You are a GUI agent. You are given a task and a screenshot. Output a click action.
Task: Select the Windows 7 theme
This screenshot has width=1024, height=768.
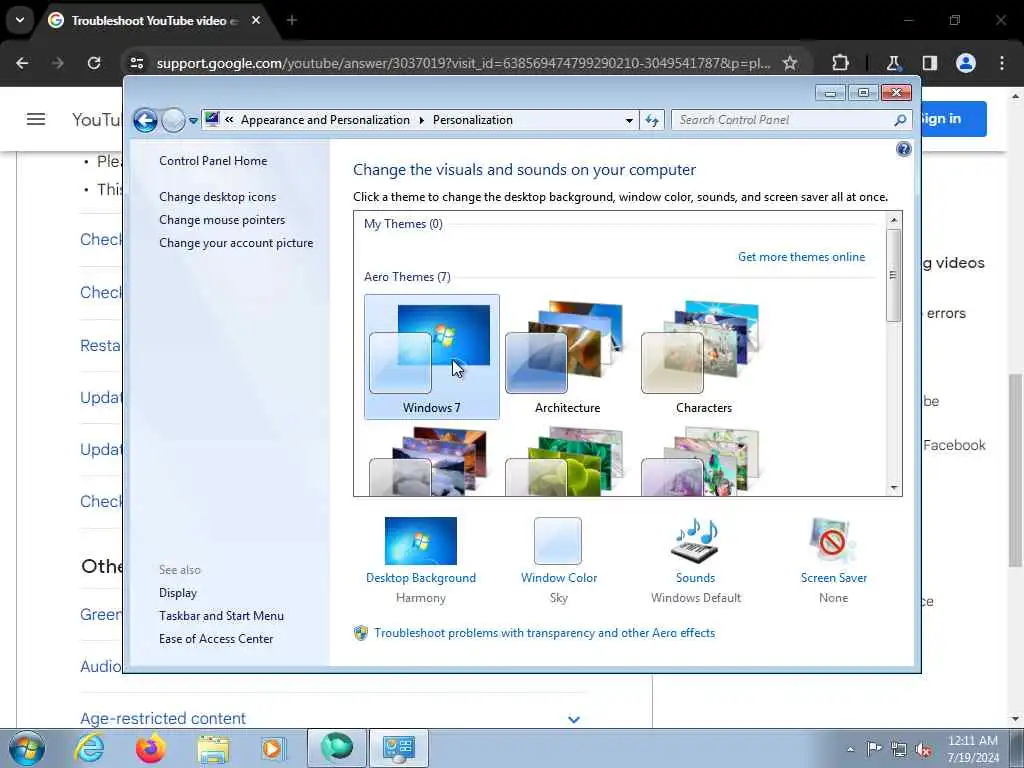click(x=432, y=357)
